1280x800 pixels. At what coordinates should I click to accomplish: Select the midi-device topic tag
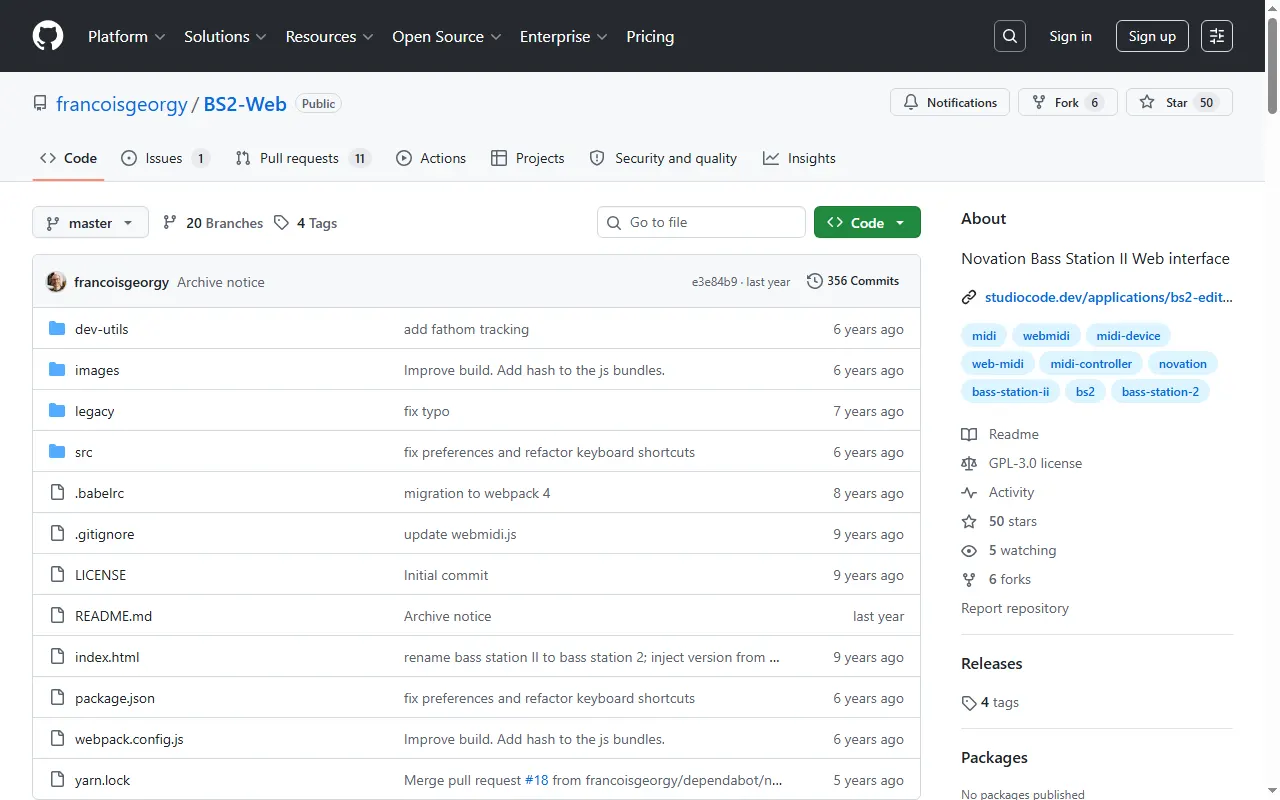(x=1128, y=336)
